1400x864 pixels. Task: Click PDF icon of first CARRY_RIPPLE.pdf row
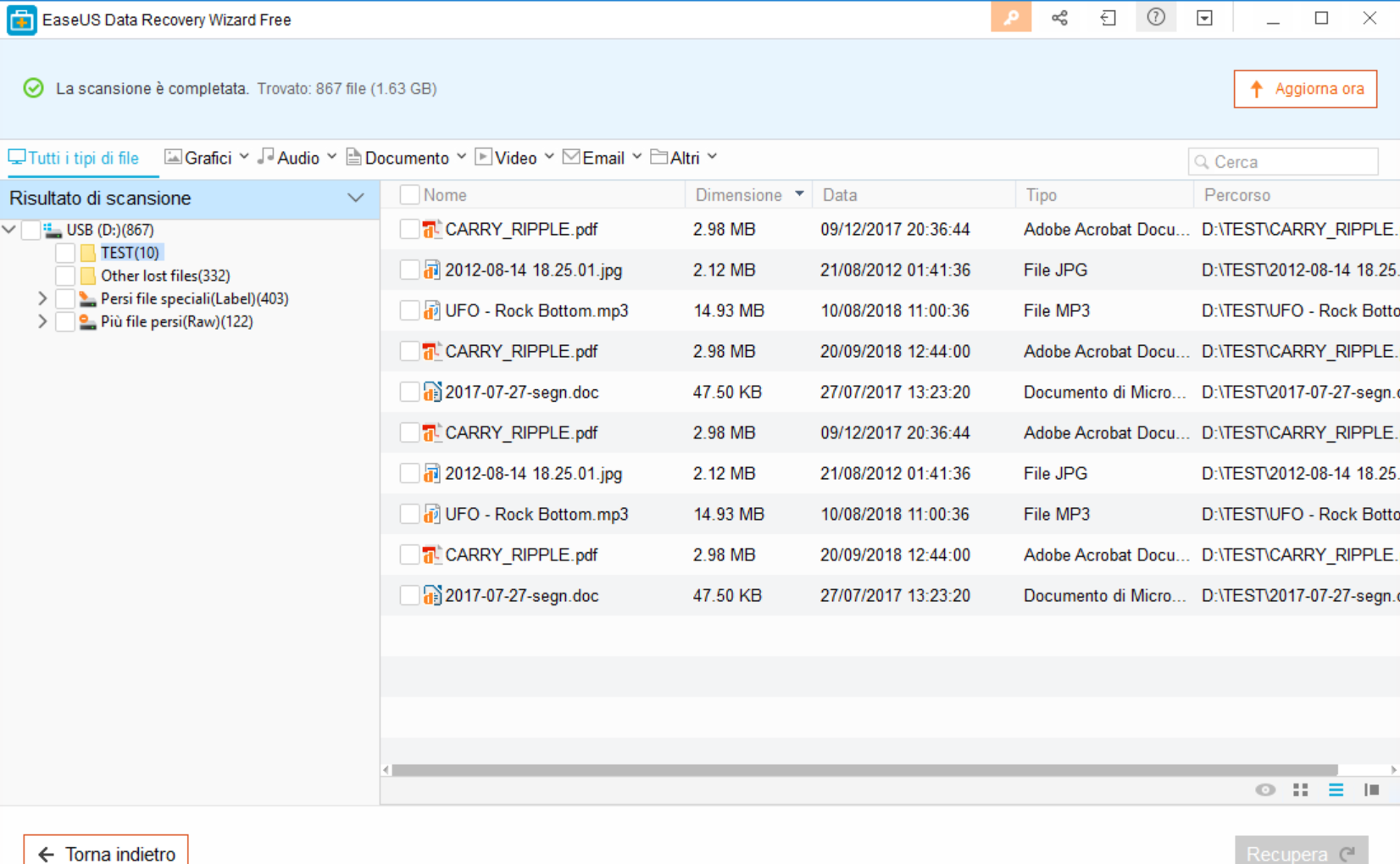coord(432,229)
